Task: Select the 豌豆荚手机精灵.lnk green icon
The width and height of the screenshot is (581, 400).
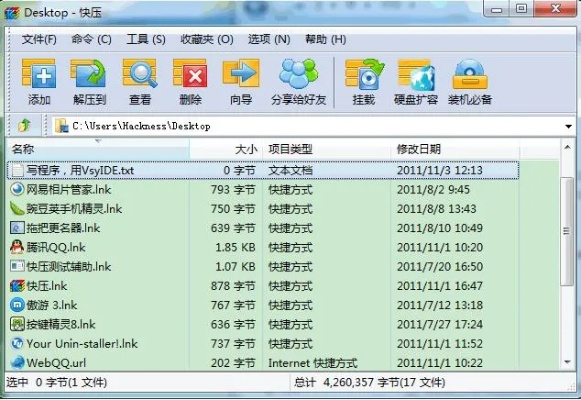Action: (x=17, y=209)
